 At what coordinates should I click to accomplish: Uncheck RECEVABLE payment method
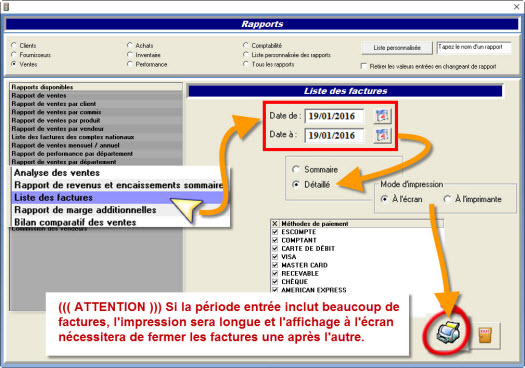click(275, 273)
